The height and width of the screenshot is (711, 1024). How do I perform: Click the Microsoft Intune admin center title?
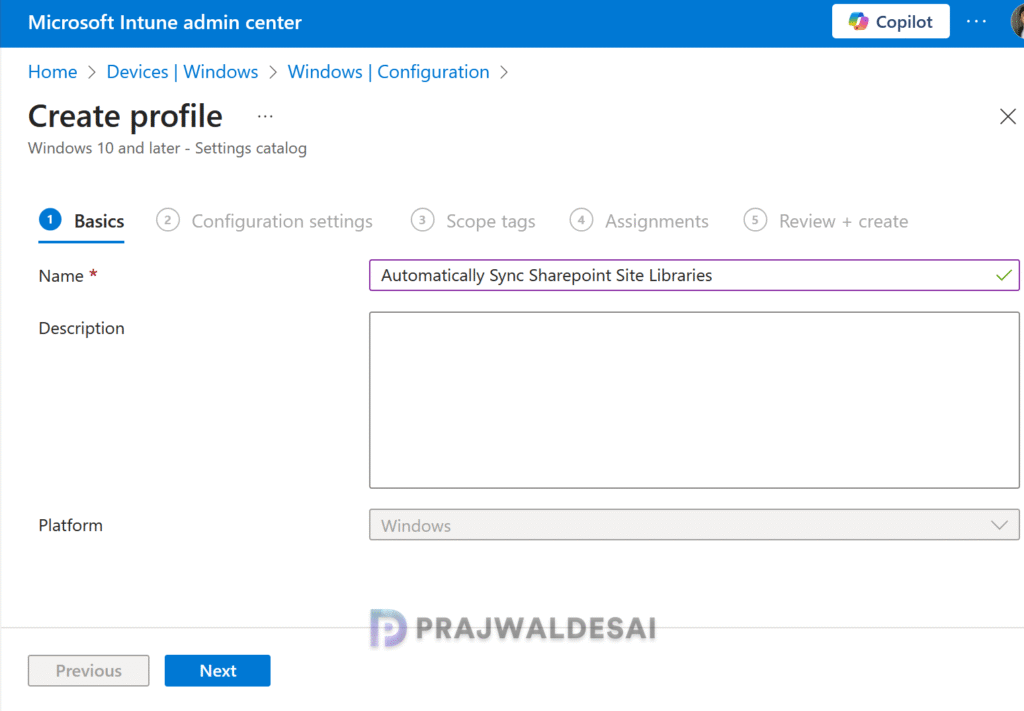coord(165,22)
